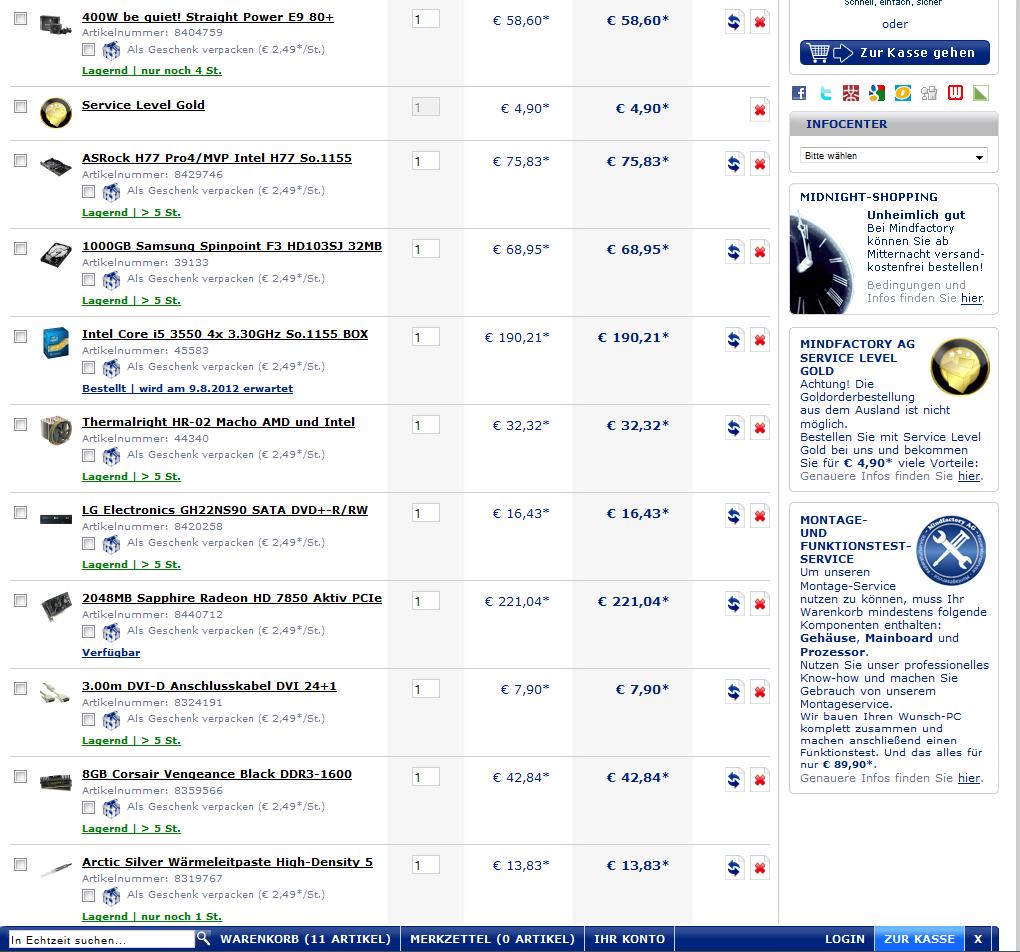Open the Infocenter 'Bitte wählen' dropdown
Viewport: 1020px width, 952px height.
[894, 156]
